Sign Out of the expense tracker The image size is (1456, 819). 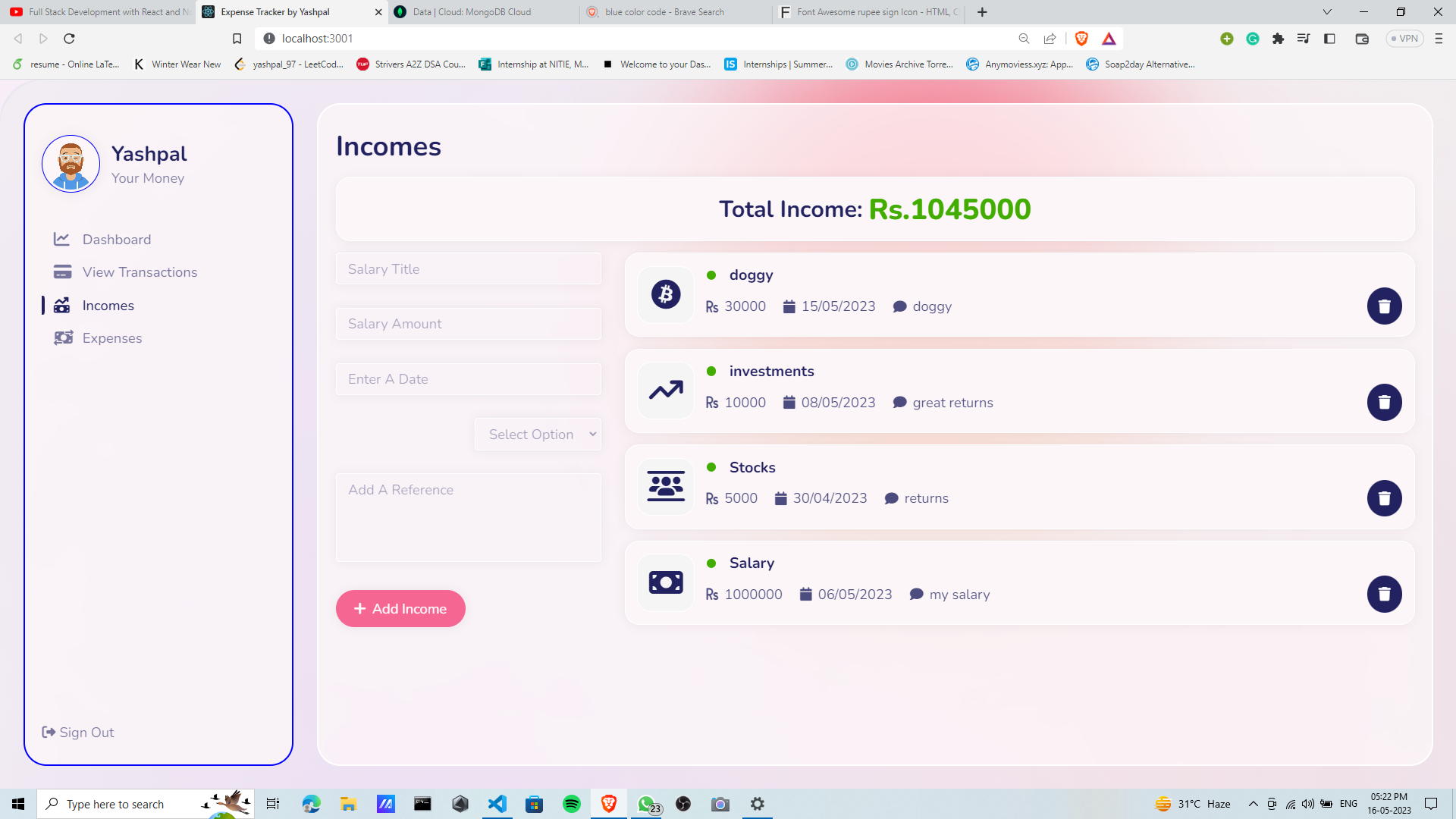[77, 732]
